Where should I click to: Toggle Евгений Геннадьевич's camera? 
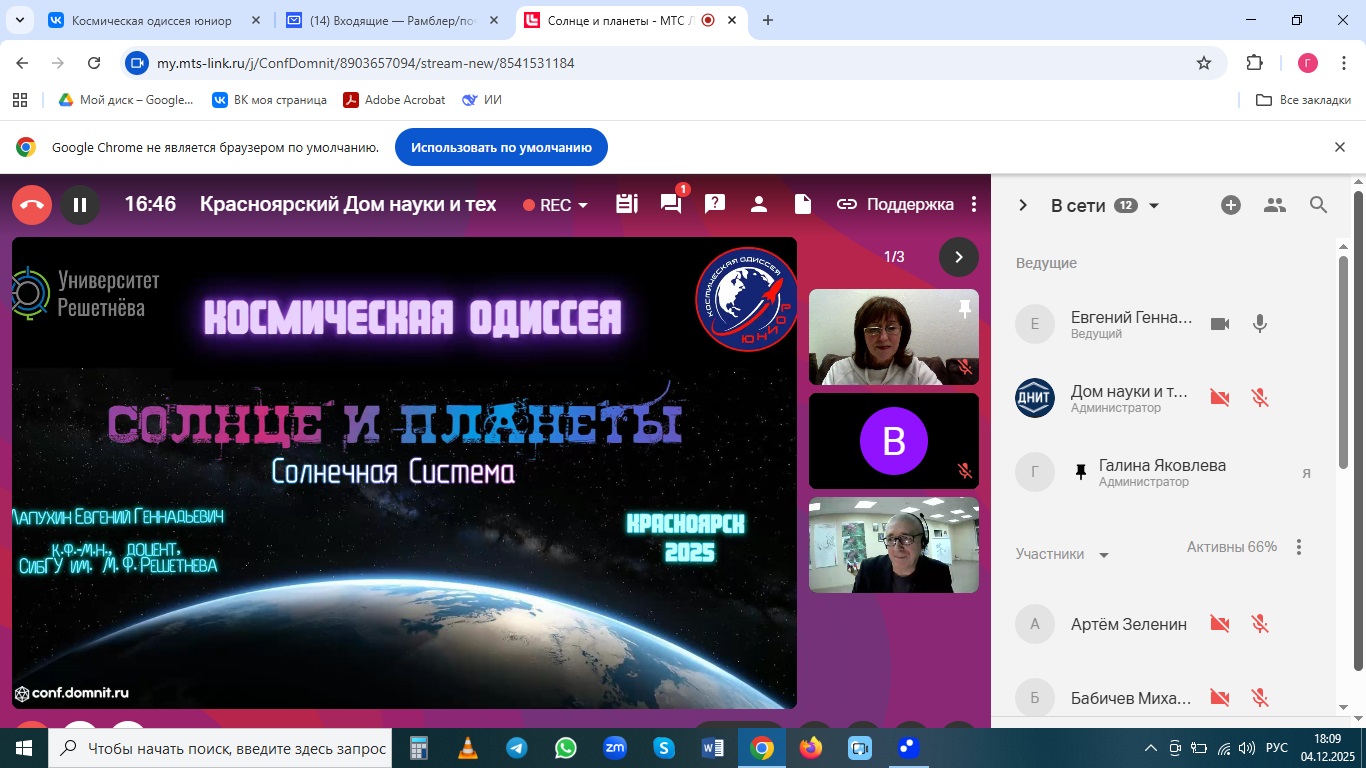1219,323
